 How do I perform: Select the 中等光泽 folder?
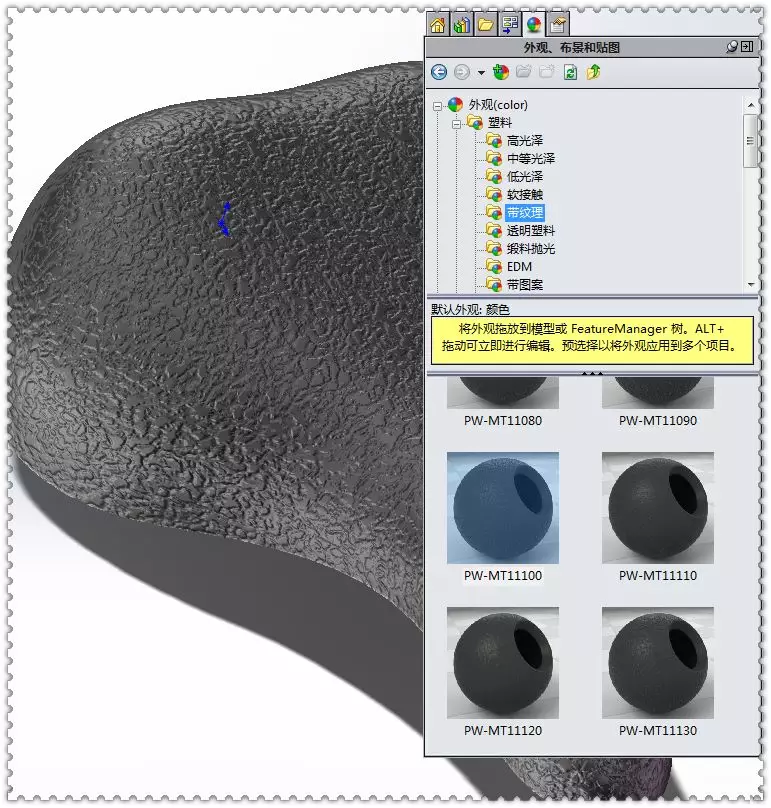(x=531, y=159)
